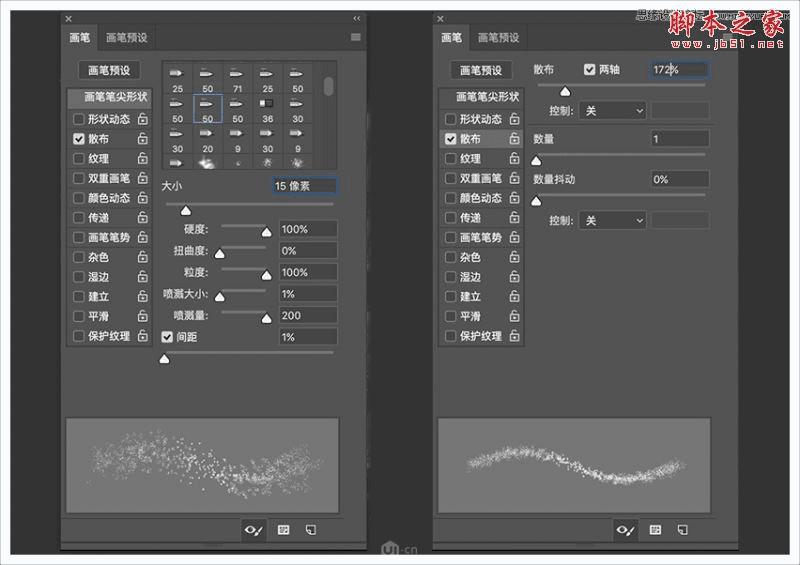Enable 传递 checkbox in right panel

[x=451, y=217]
